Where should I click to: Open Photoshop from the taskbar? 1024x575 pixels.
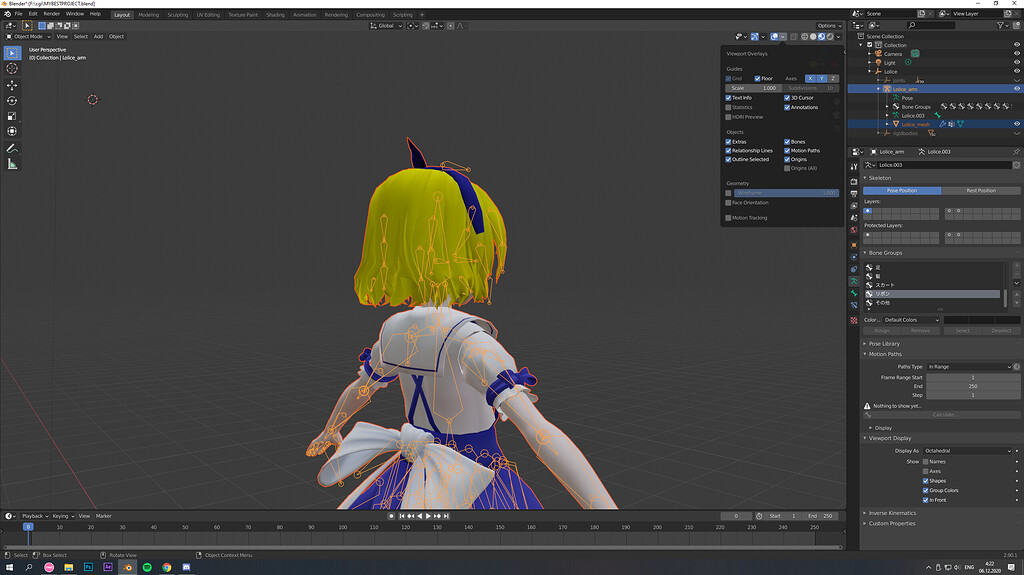coord(88,567)
